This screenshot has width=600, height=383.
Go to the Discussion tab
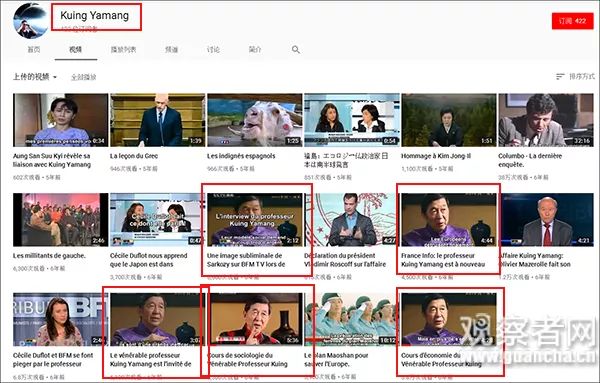(x=214, y=50)
